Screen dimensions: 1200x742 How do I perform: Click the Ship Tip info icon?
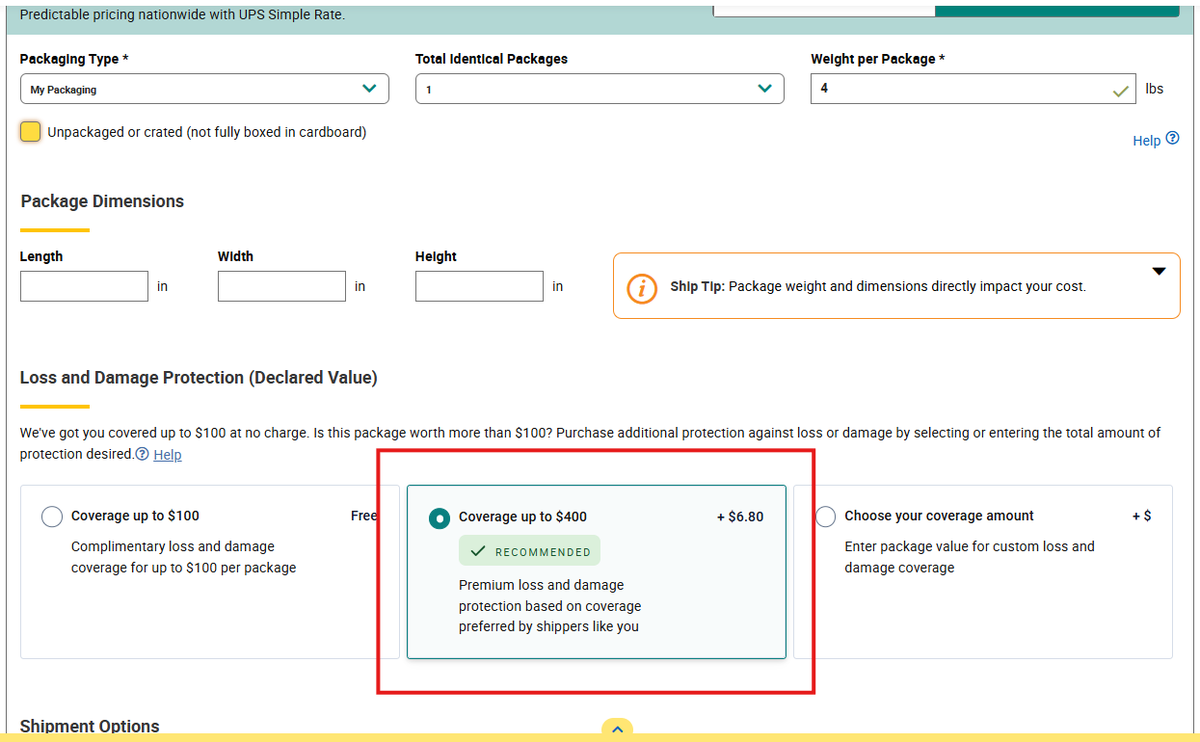[x=642, y=288]
